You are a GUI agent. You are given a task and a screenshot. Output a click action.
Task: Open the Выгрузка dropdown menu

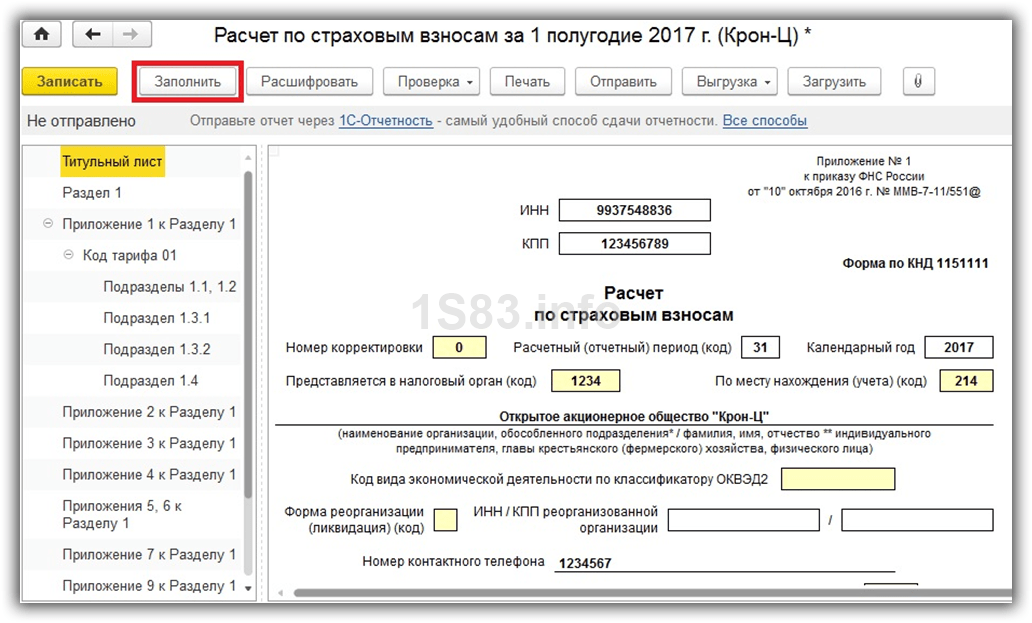(730, 82)
